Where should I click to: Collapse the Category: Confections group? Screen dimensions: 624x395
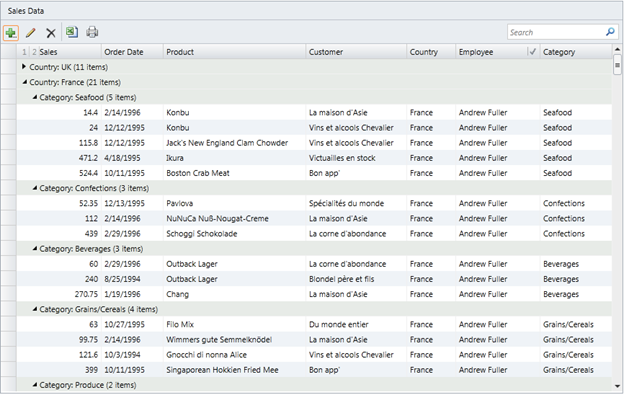tap(35, 188)
